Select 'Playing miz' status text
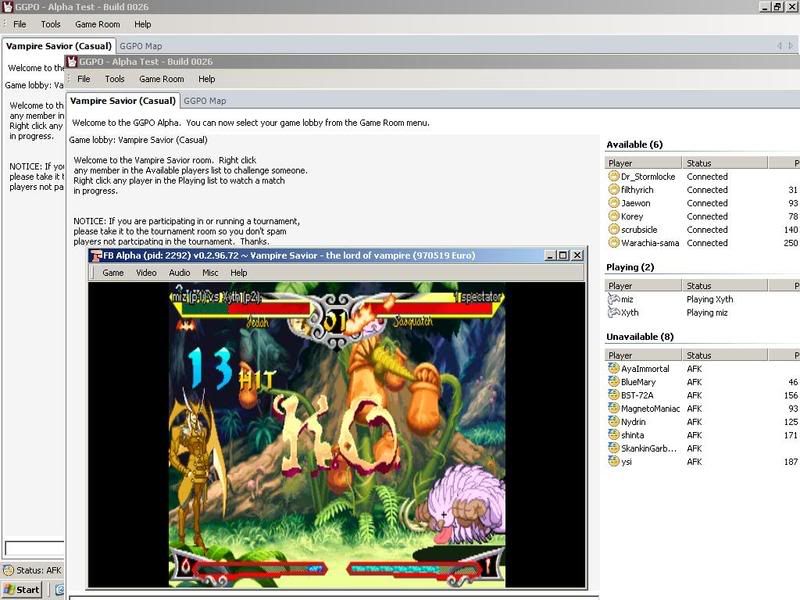 [707, 312]
